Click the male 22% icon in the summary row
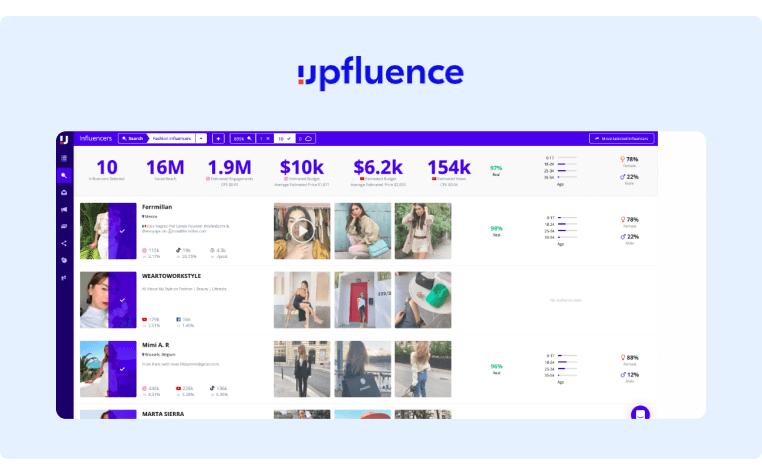 point(623,177)
